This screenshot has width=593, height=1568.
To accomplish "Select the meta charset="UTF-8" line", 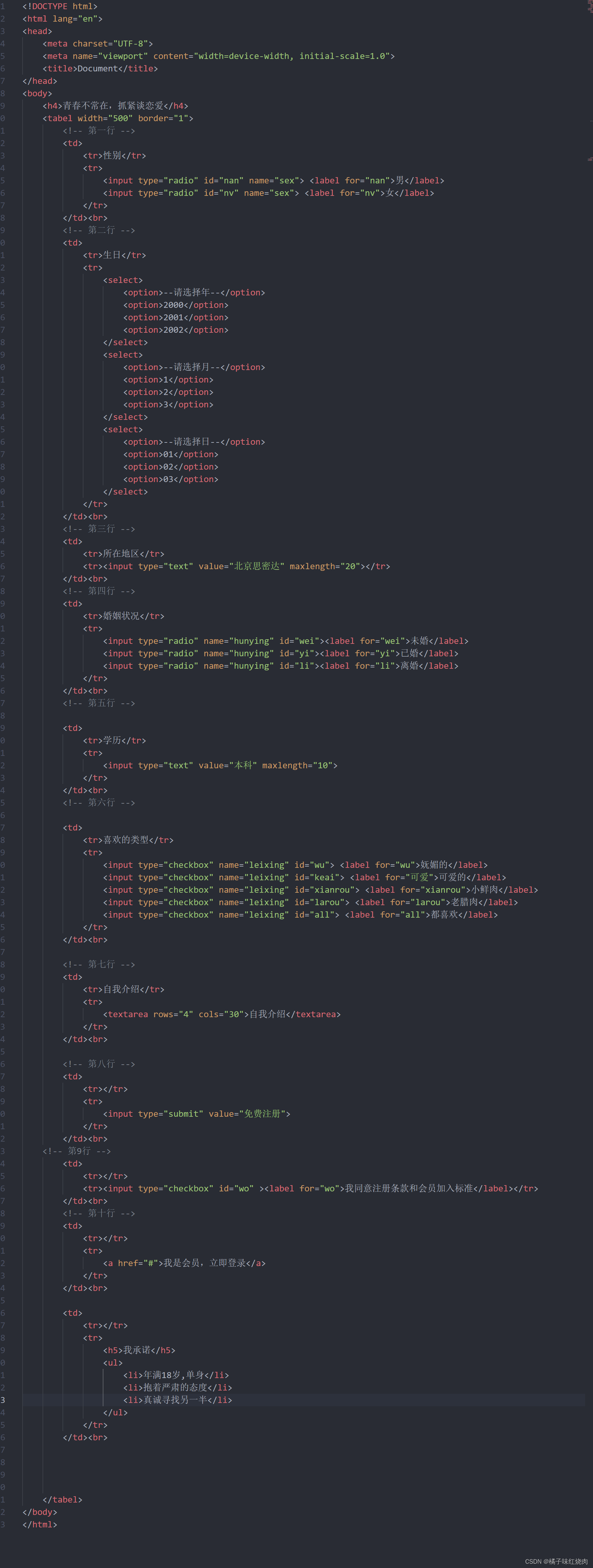I will pyautogui.click(x=97, y=44).
